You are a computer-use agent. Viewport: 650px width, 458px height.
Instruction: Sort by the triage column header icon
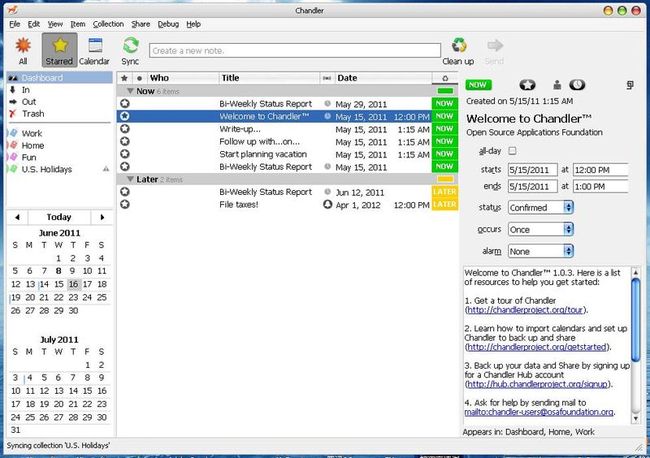pos(445,78)
